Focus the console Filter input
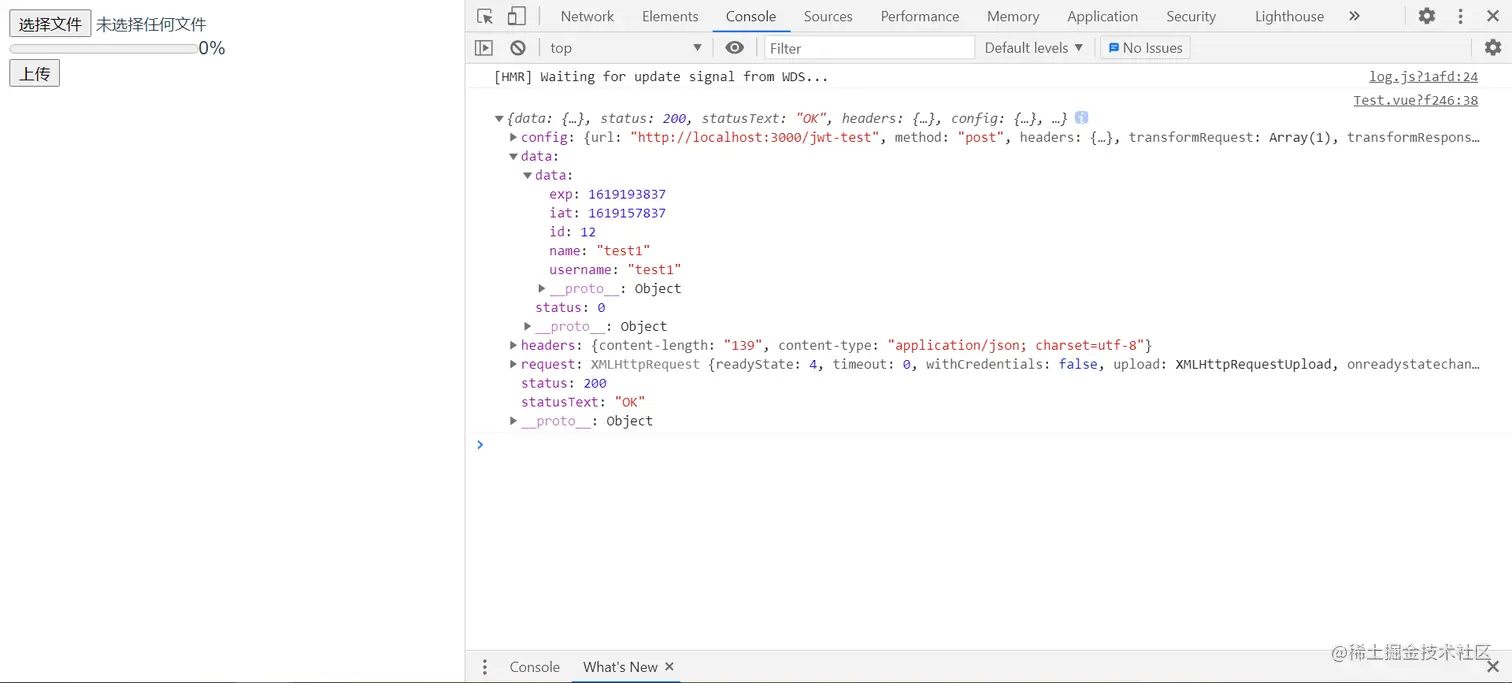The width and height of the screenshot is (1512, 683). (x=869, y=48)
